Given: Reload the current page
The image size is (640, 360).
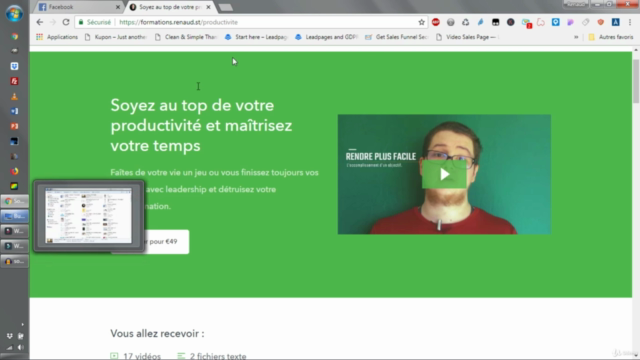Looking at the screenshot, I should tap(66, 22).
